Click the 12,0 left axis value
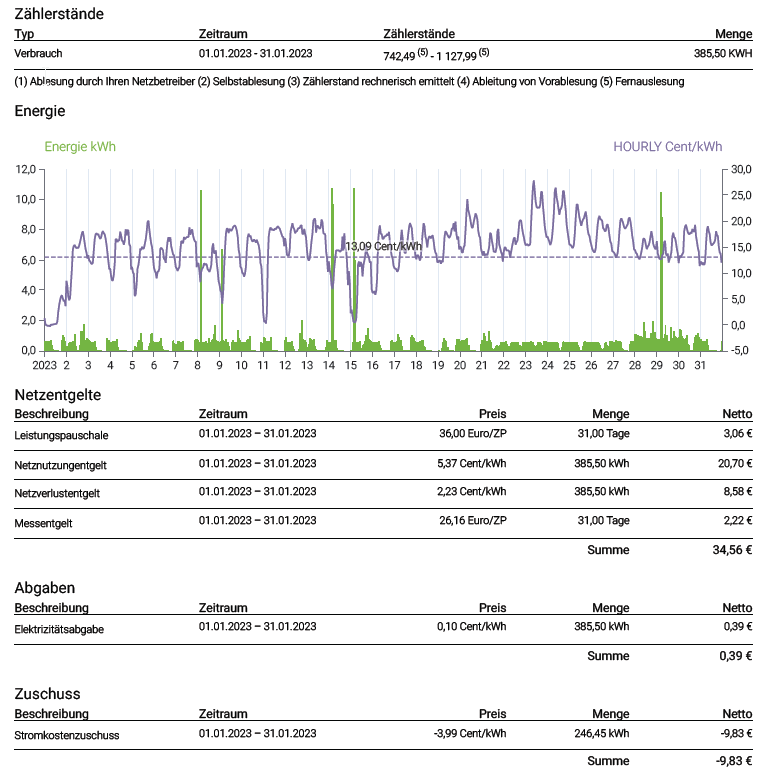This screenshot has height=776, width=779. pyautogui.click(x=26, y=169)
